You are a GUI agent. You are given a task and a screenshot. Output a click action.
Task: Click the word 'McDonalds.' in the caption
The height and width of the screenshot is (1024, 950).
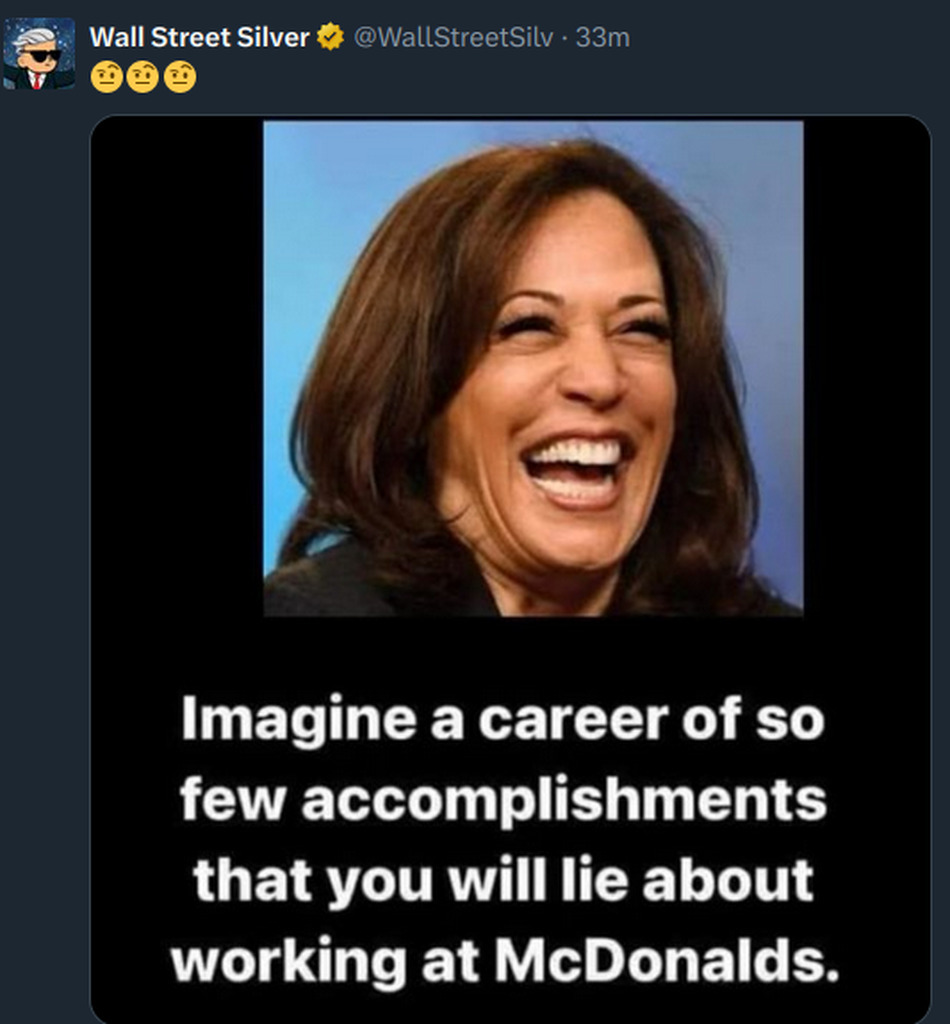click(x=666, y=959)
